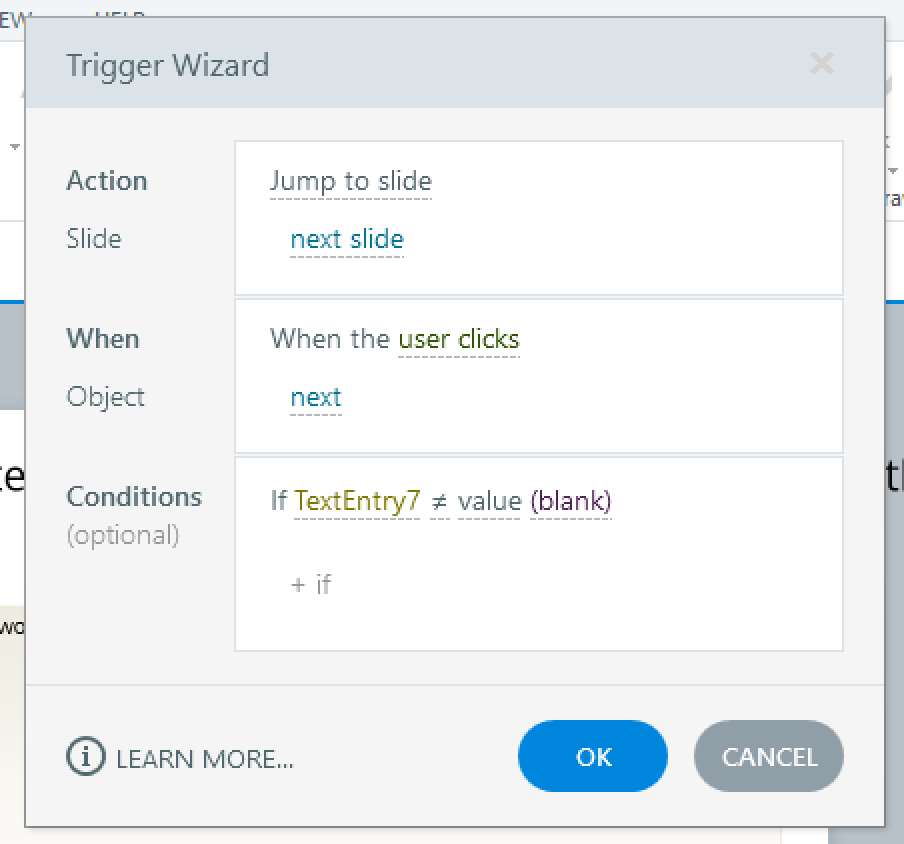Click the 'value' type in condition

tap(489, 501)
